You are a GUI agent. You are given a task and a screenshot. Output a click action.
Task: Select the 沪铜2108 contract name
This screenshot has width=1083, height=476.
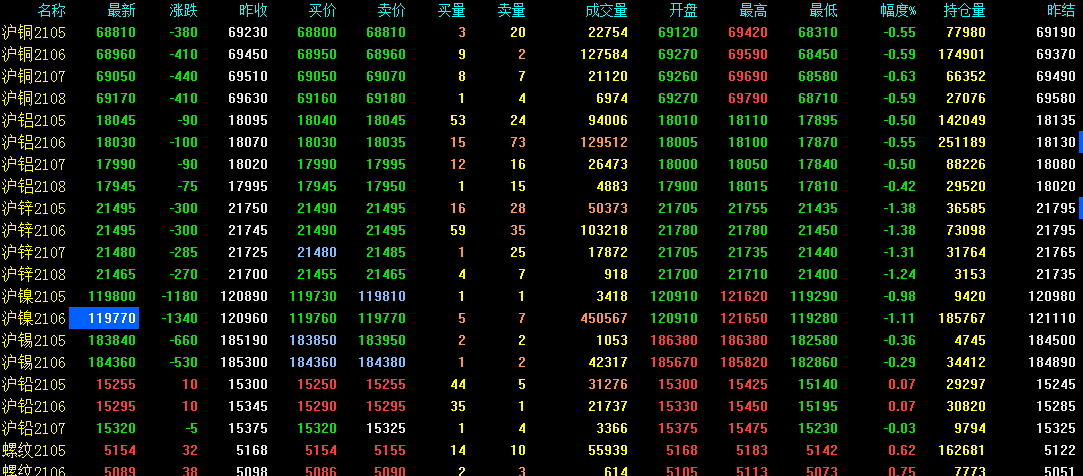point(33,99)
